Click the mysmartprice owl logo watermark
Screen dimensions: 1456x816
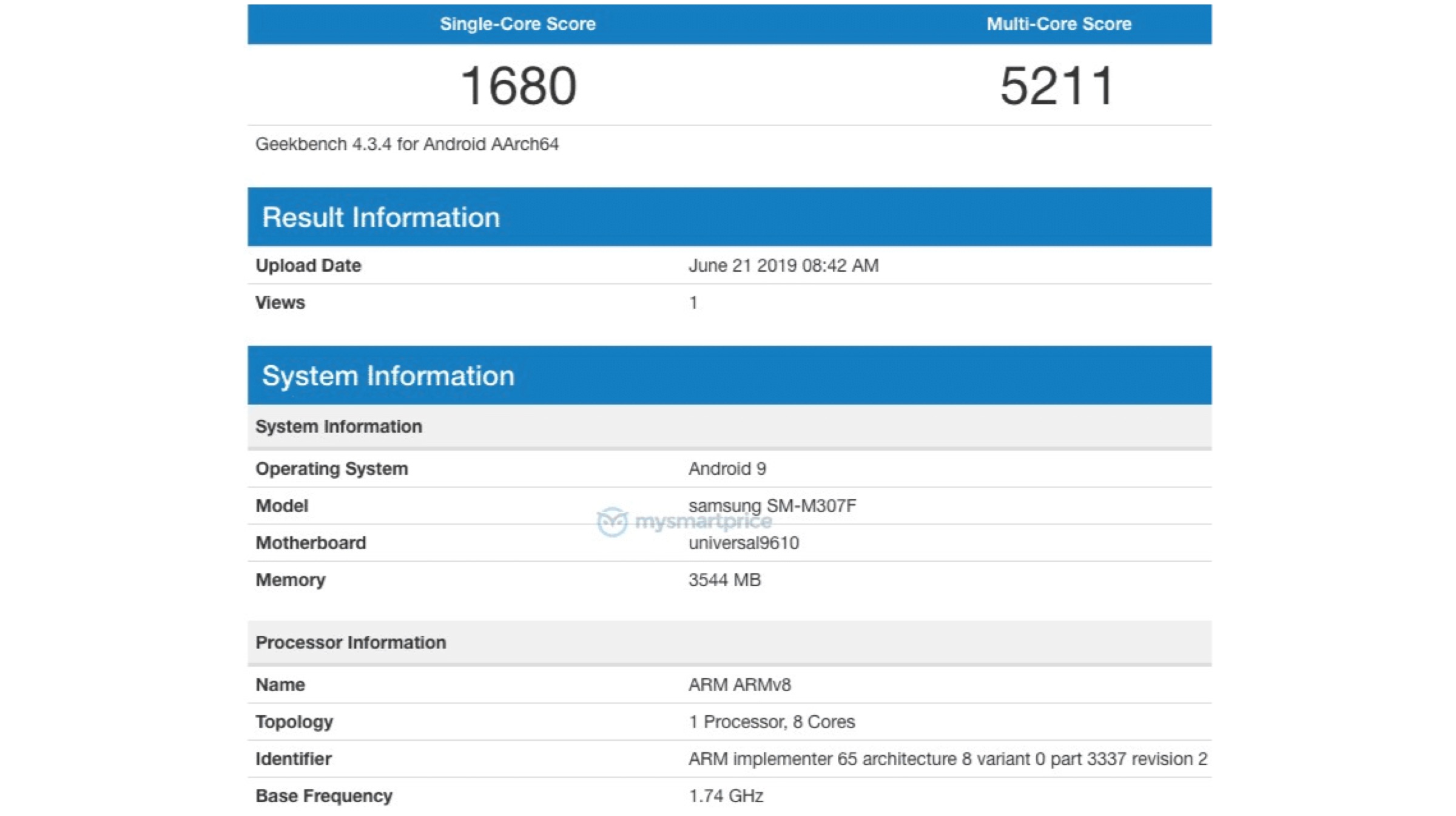pos(612,522)
